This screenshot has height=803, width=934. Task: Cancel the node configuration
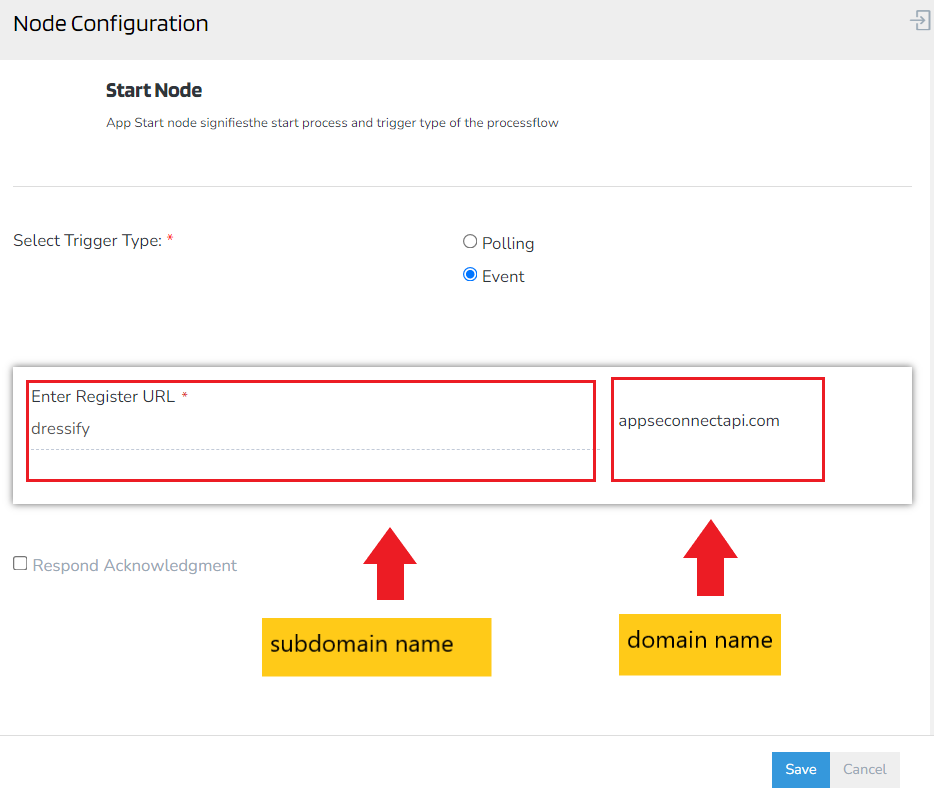[x=864, y=769]
